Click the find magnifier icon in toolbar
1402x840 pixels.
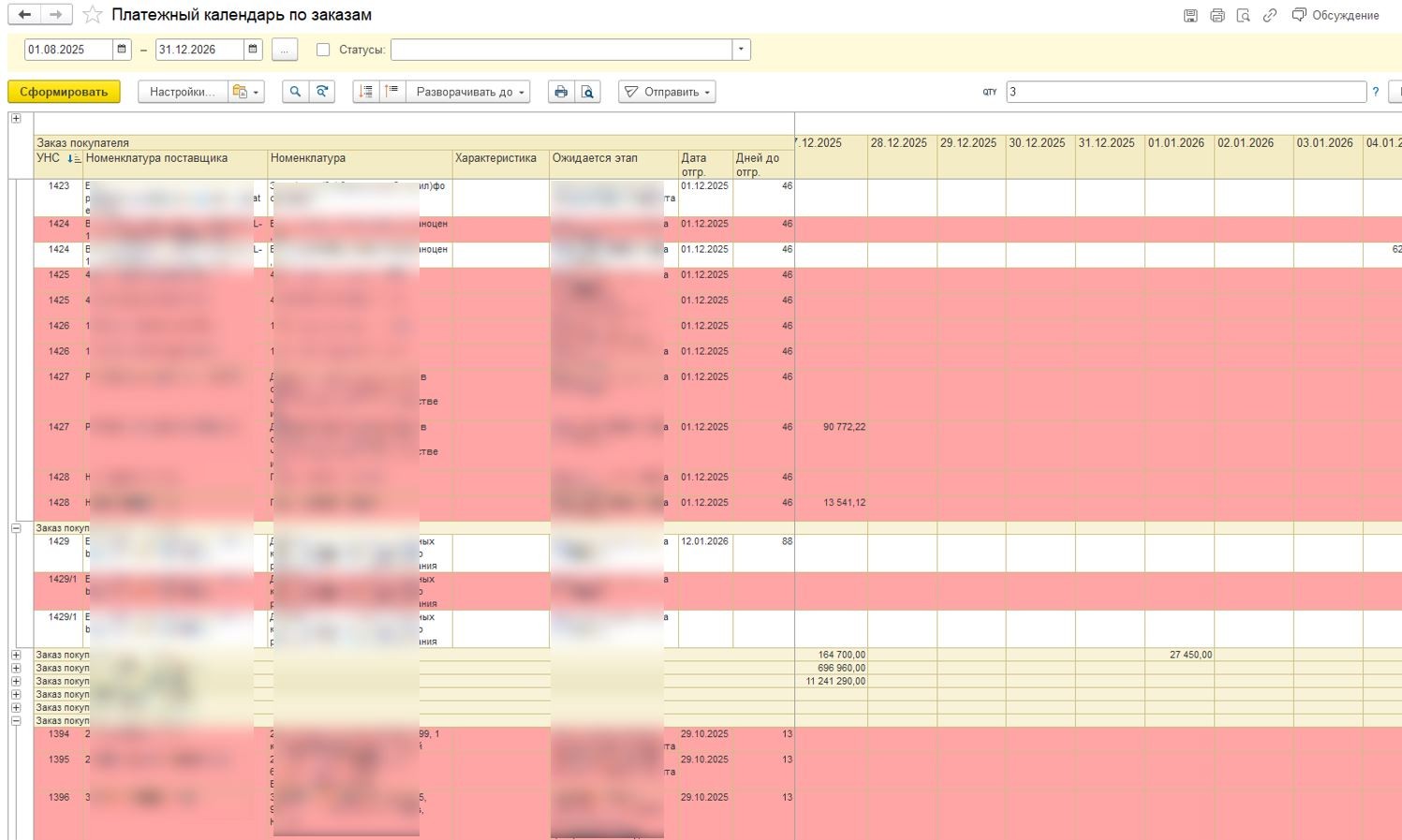295,92
